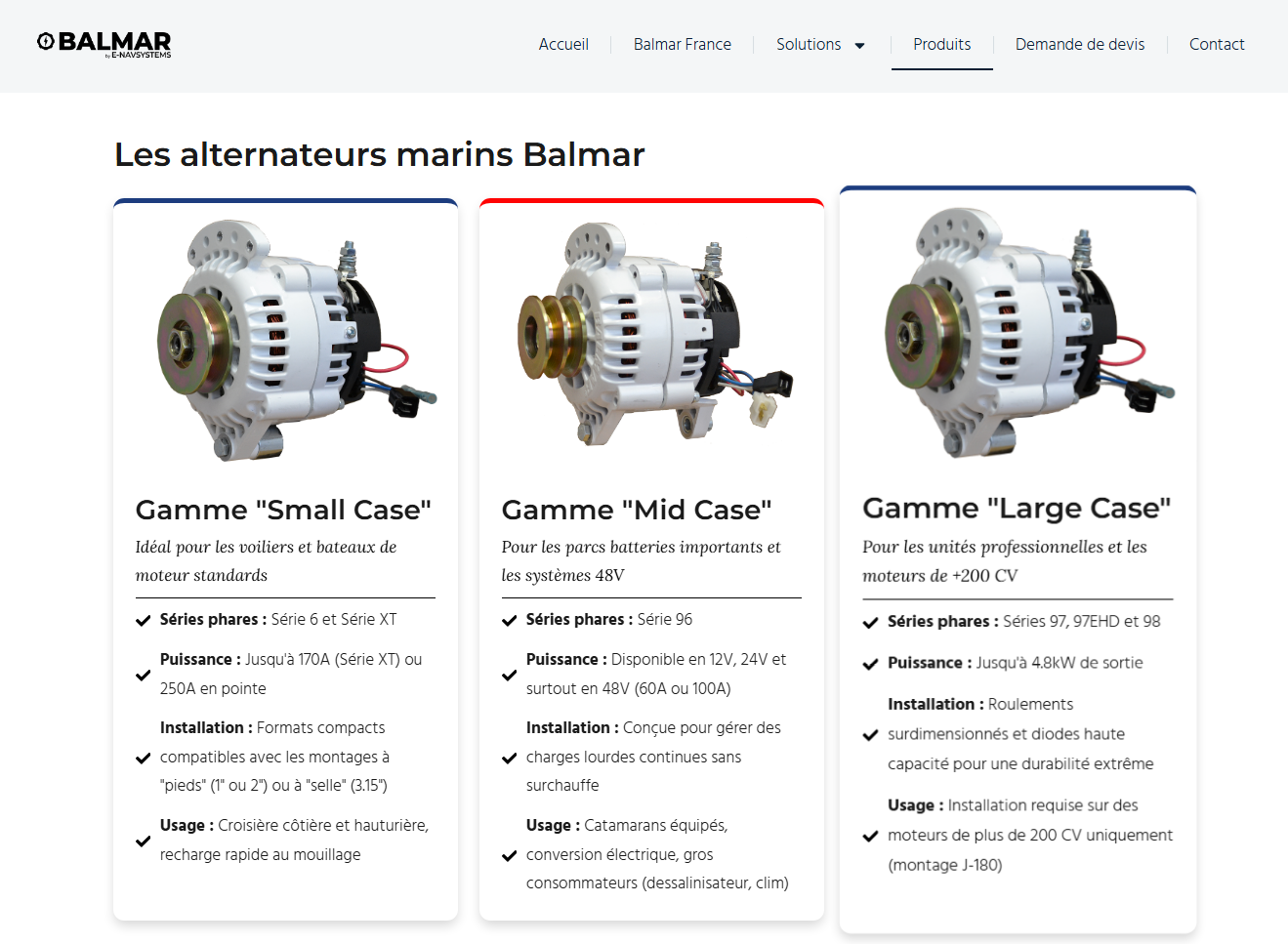Click checkmark beside Croisière côtière usage
Viewport: 1288px width, 944px height.
[143, 841]
